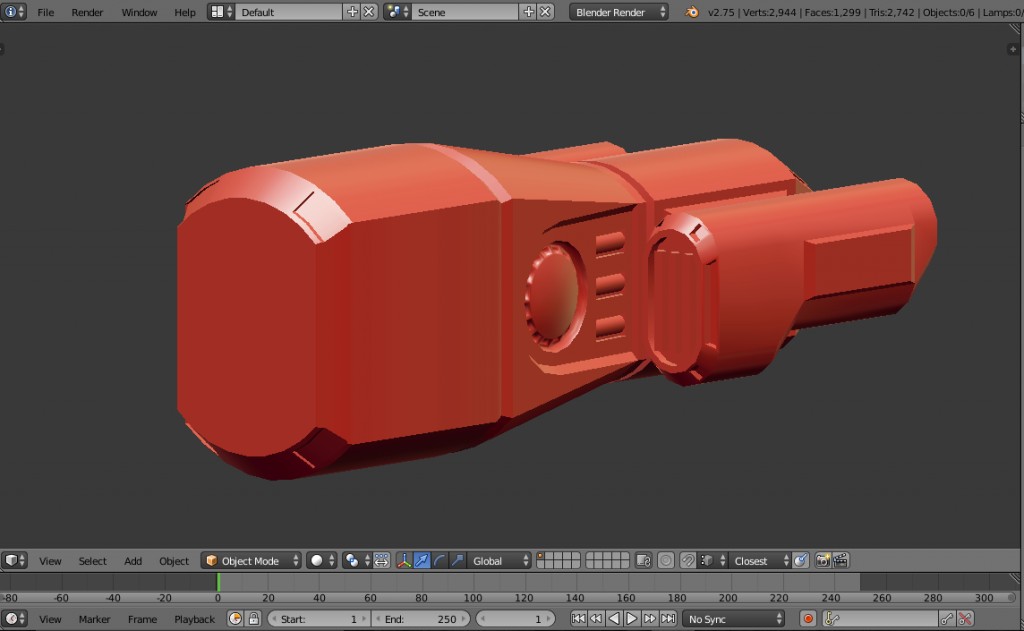This screenshot has height=631, width=1024.
Task: Click the current frame number field
Action: 514,619
